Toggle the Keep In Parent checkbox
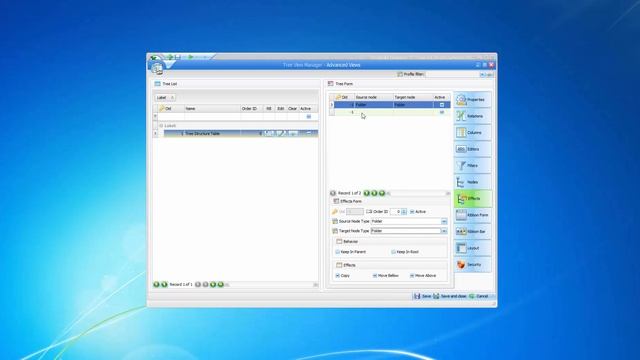This screenshot has width=640, height=360. pyautogui.click(x=338, y=252)
